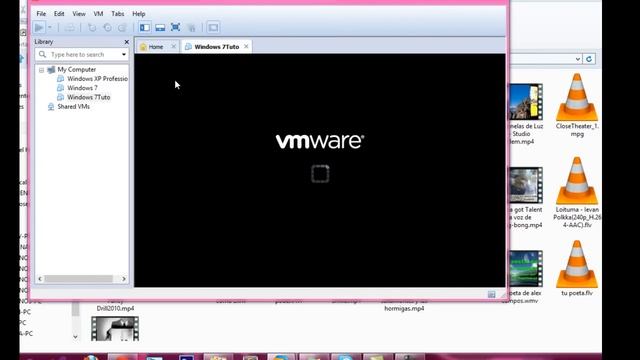Click the VM console display area
640x360 pixels.
click(320, 170)
